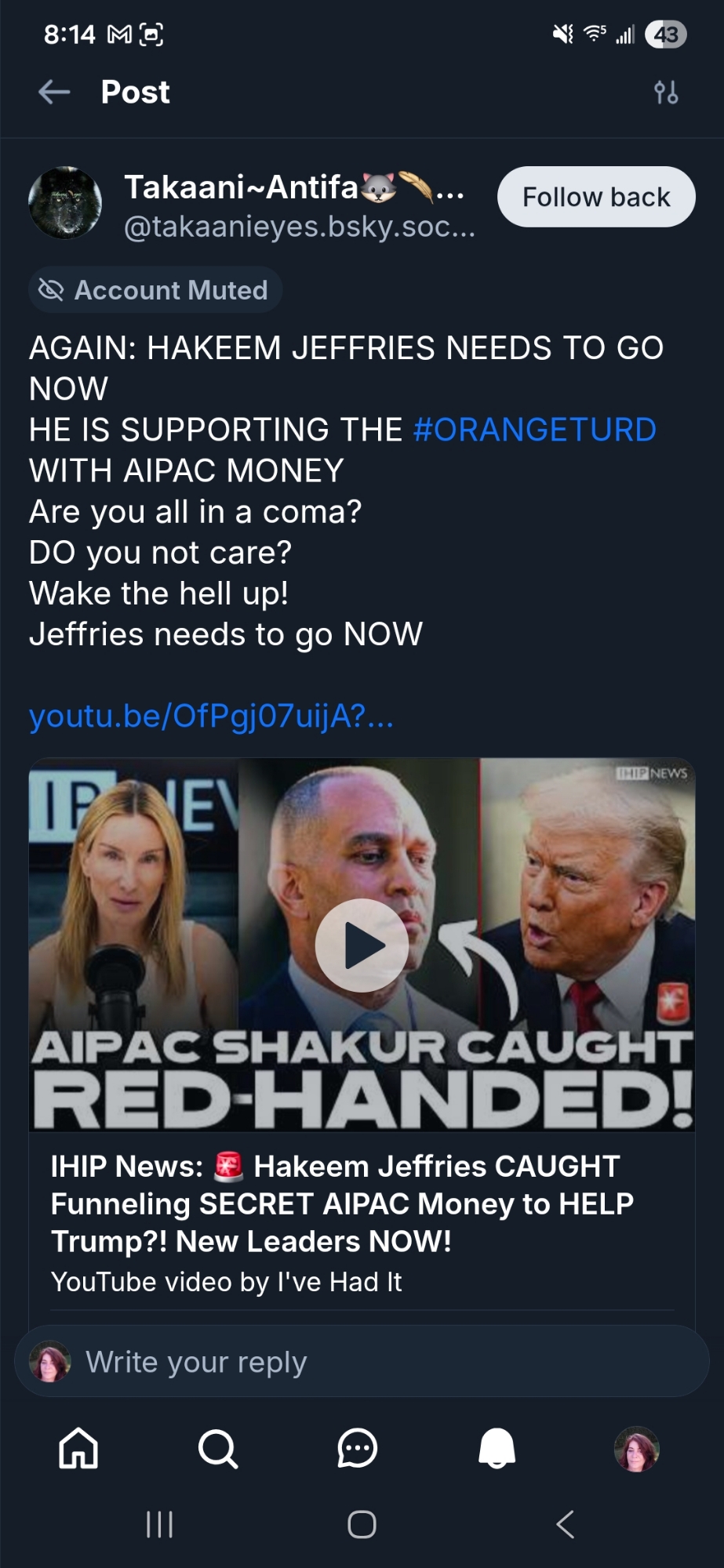Open my profile avatar in bottom bar
Screen dimensions: 724x1568
click(636, 1448)
